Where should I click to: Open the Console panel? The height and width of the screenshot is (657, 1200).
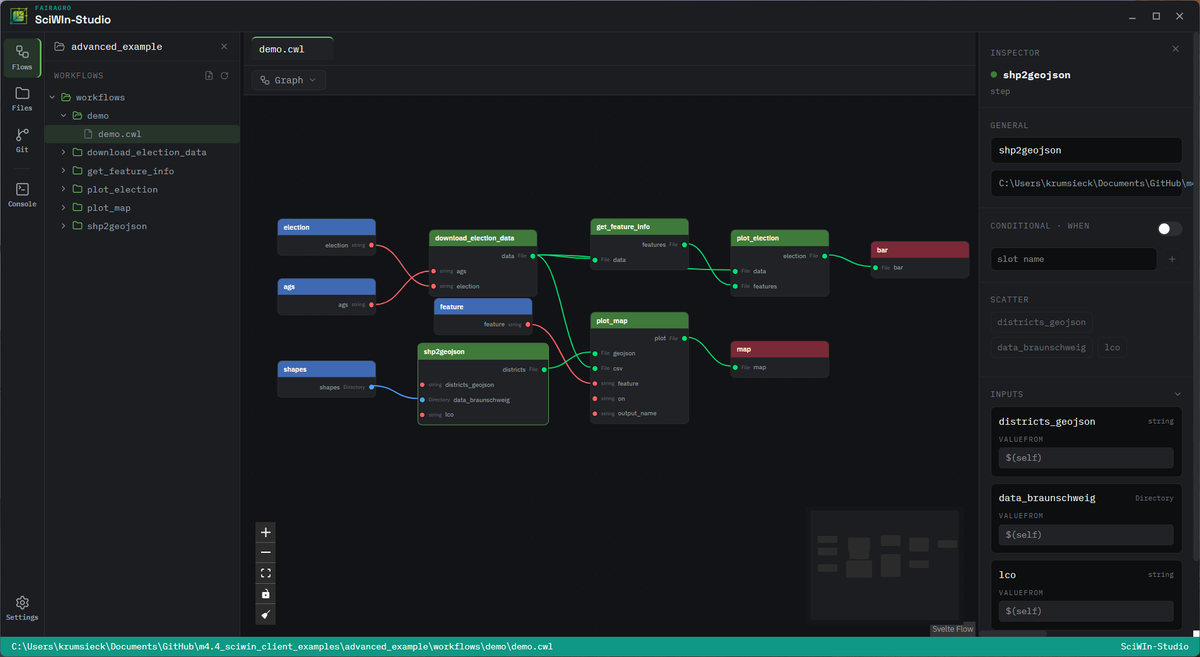(x=22, y=195)
